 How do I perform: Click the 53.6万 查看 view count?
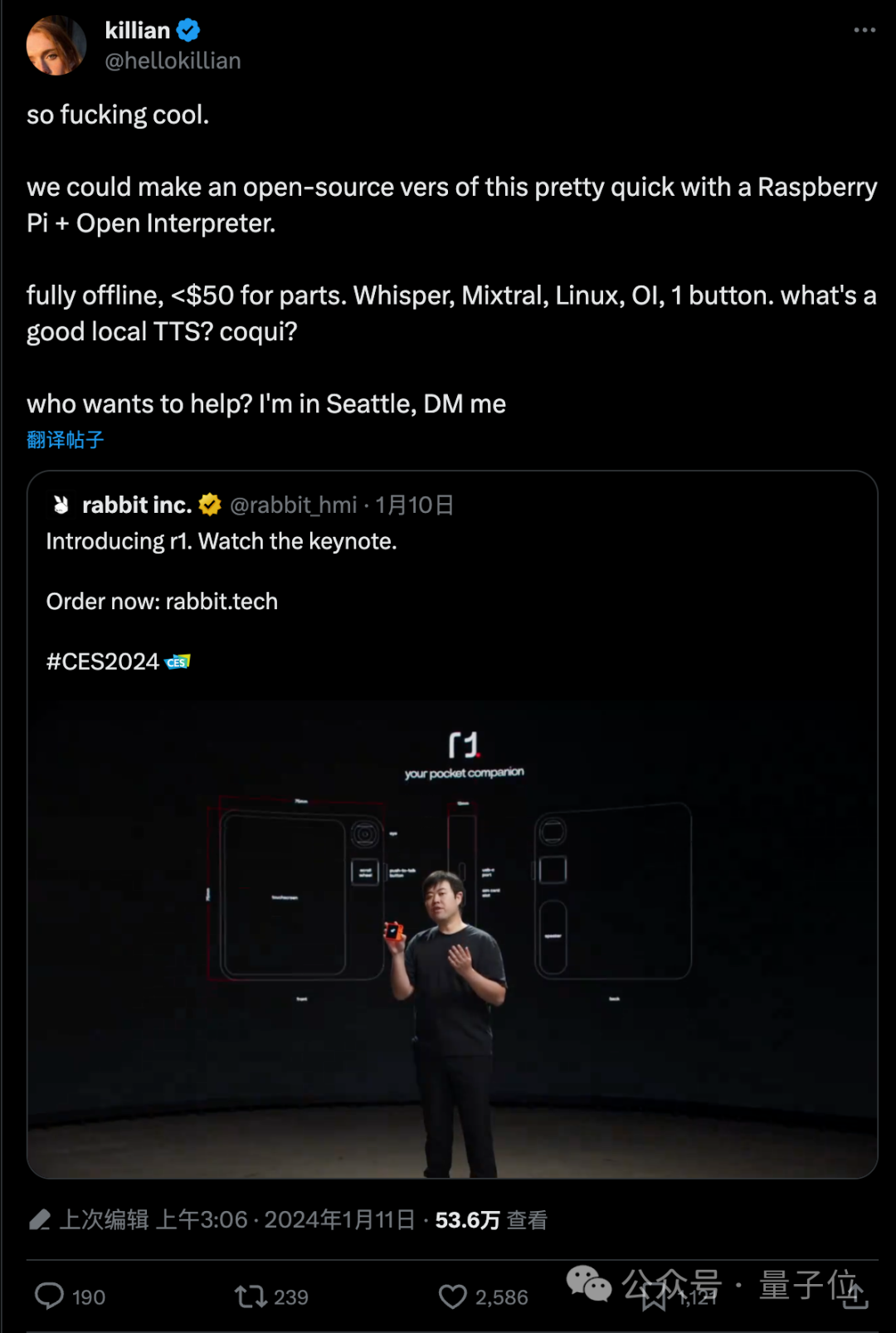[x=491, y=1220]
